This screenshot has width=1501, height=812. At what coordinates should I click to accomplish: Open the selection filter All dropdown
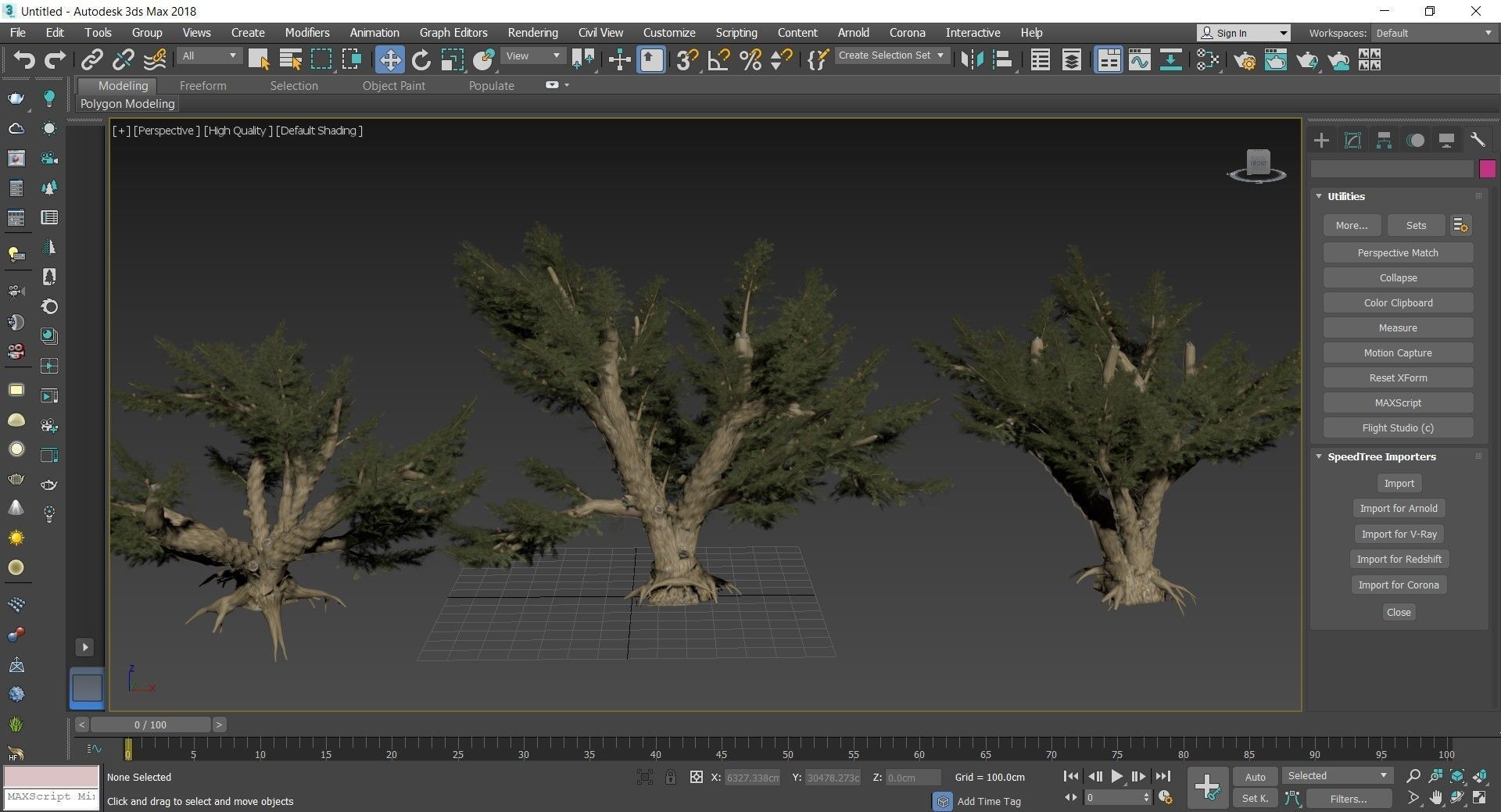(x=209, y=55)
